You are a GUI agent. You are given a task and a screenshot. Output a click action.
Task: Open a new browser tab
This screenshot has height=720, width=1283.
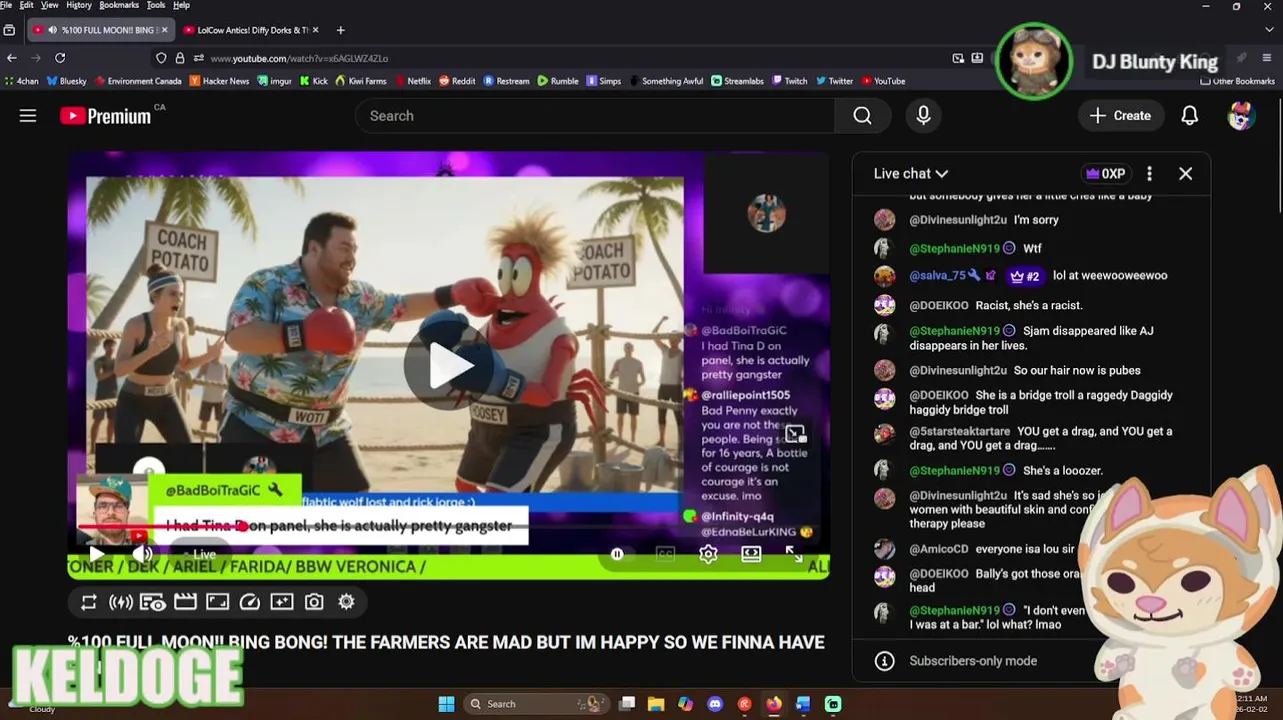pyautogui.click(x=340, y=30)
